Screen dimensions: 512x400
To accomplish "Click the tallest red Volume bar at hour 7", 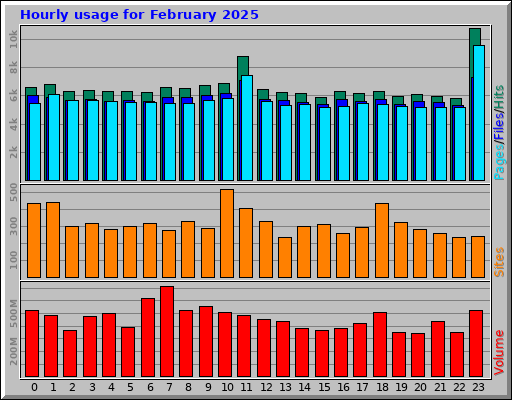I will (167, 331).
